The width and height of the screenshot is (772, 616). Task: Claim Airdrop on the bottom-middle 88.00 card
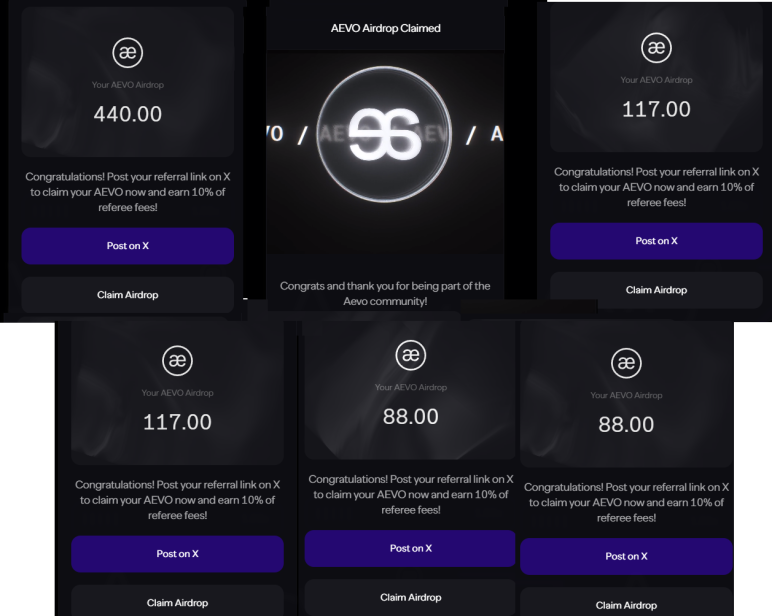tap(410, 597)
